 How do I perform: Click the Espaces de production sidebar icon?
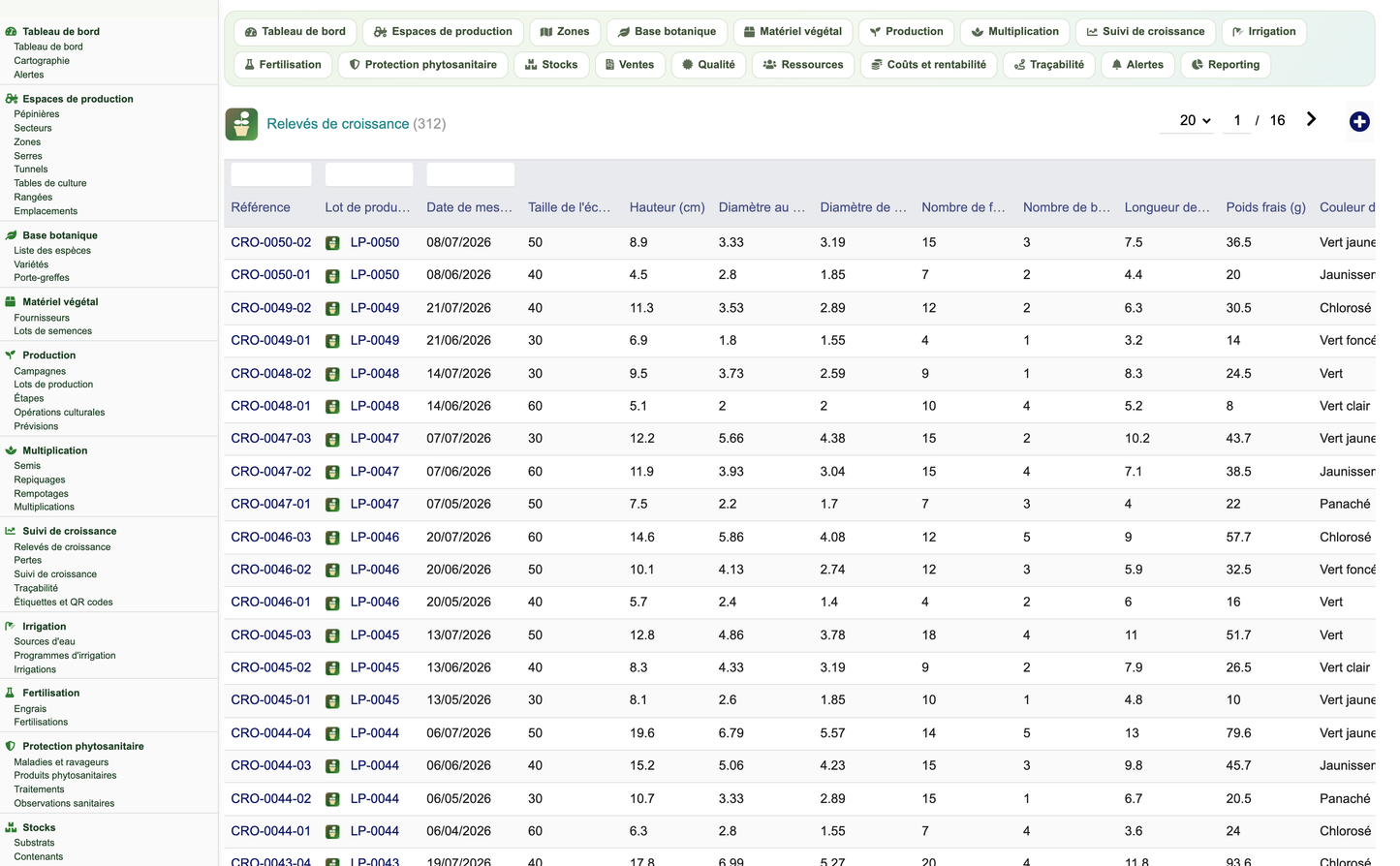click(x=11, y=99)
